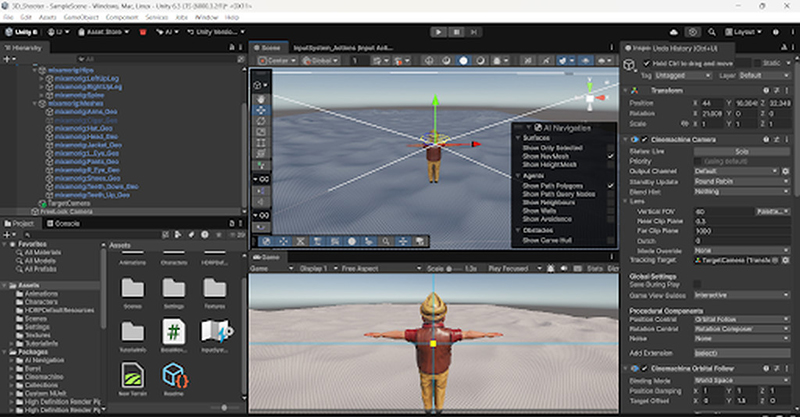Toggle Show NavMesh checkbox
The width and height of the screenshot is (800, 417).
tap(611, 156)
